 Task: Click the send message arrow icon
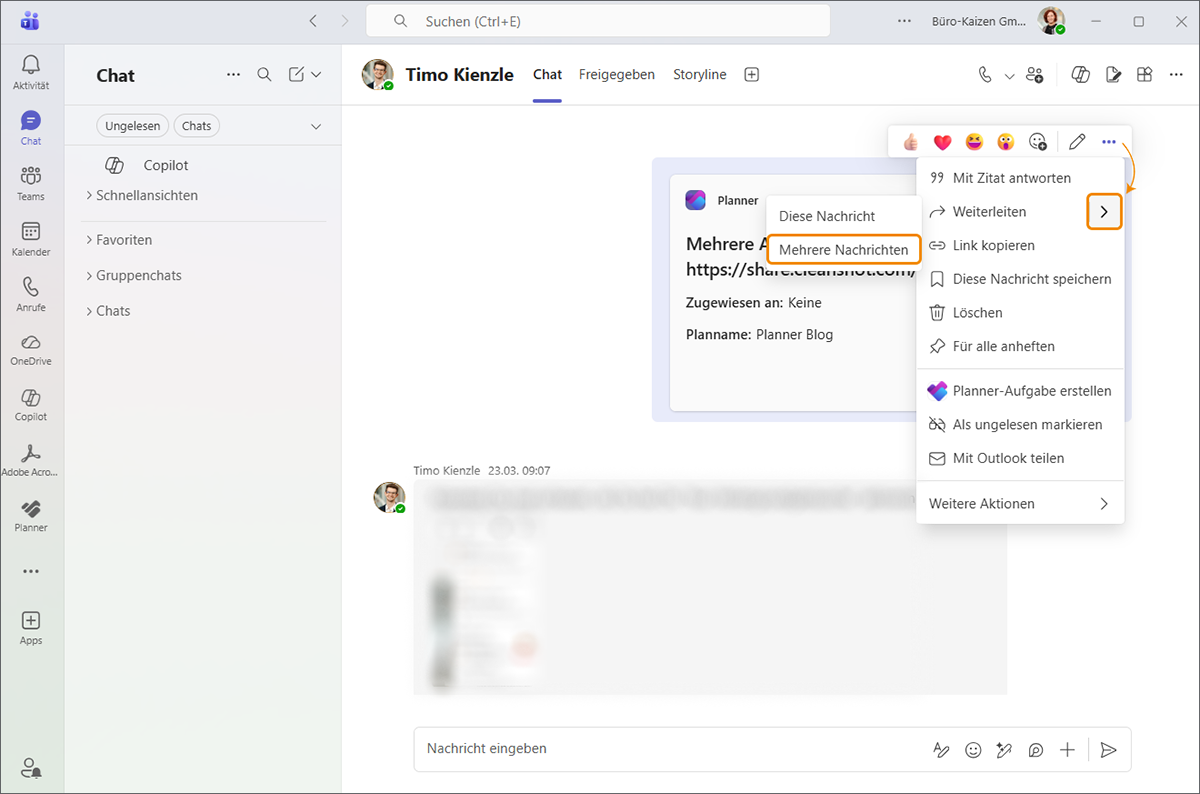[1108, 749]
